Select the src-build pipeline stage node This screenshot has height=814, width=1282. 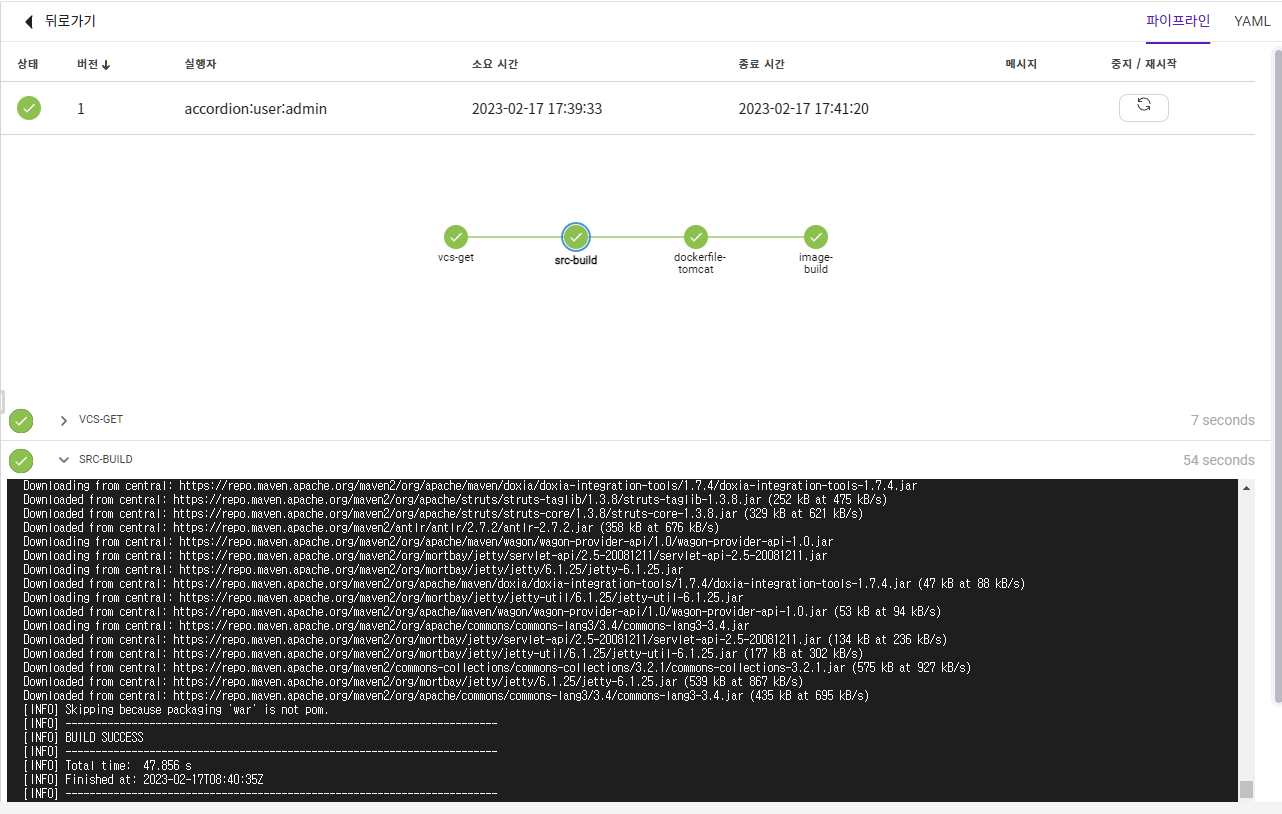(576, 237)
